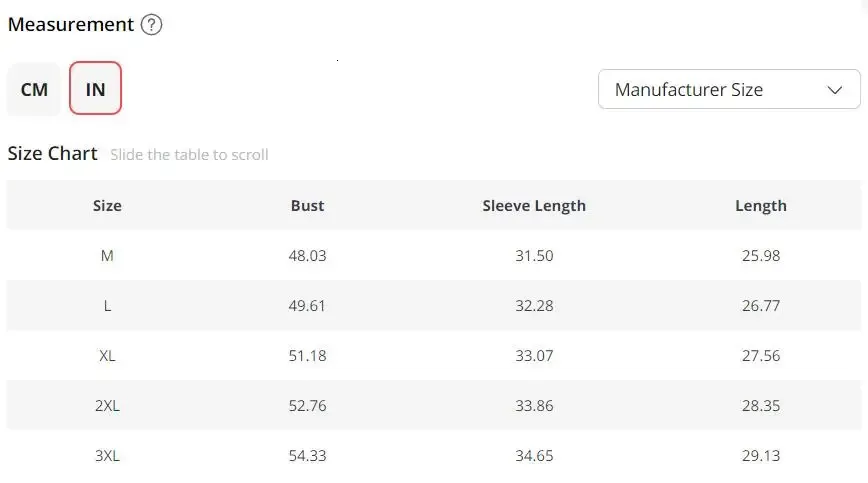Click the 29.13 length value
868x483 pixels.
click(760, 456)
